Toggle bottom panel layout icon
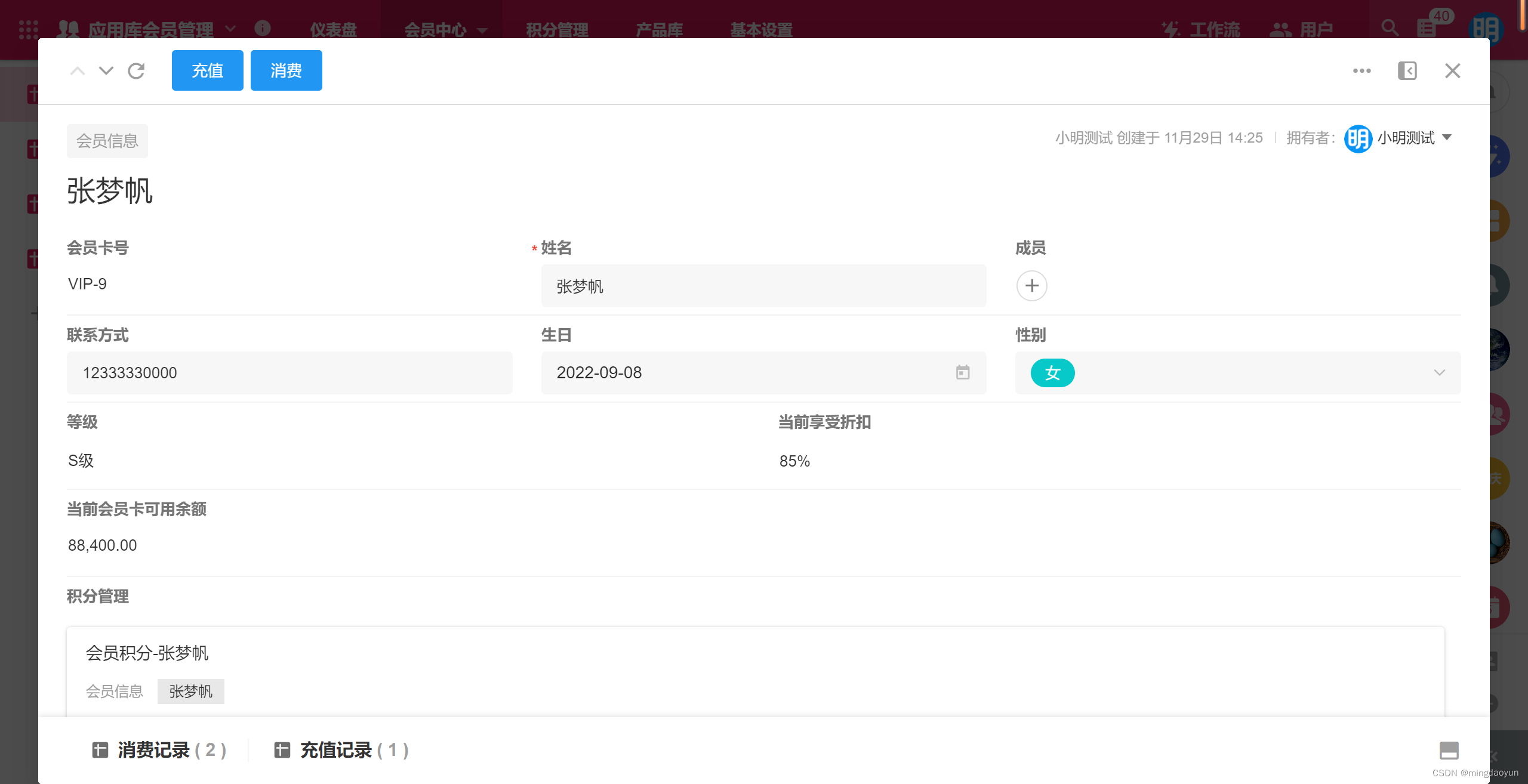 pyautogui.click(x=1449, y=750)
